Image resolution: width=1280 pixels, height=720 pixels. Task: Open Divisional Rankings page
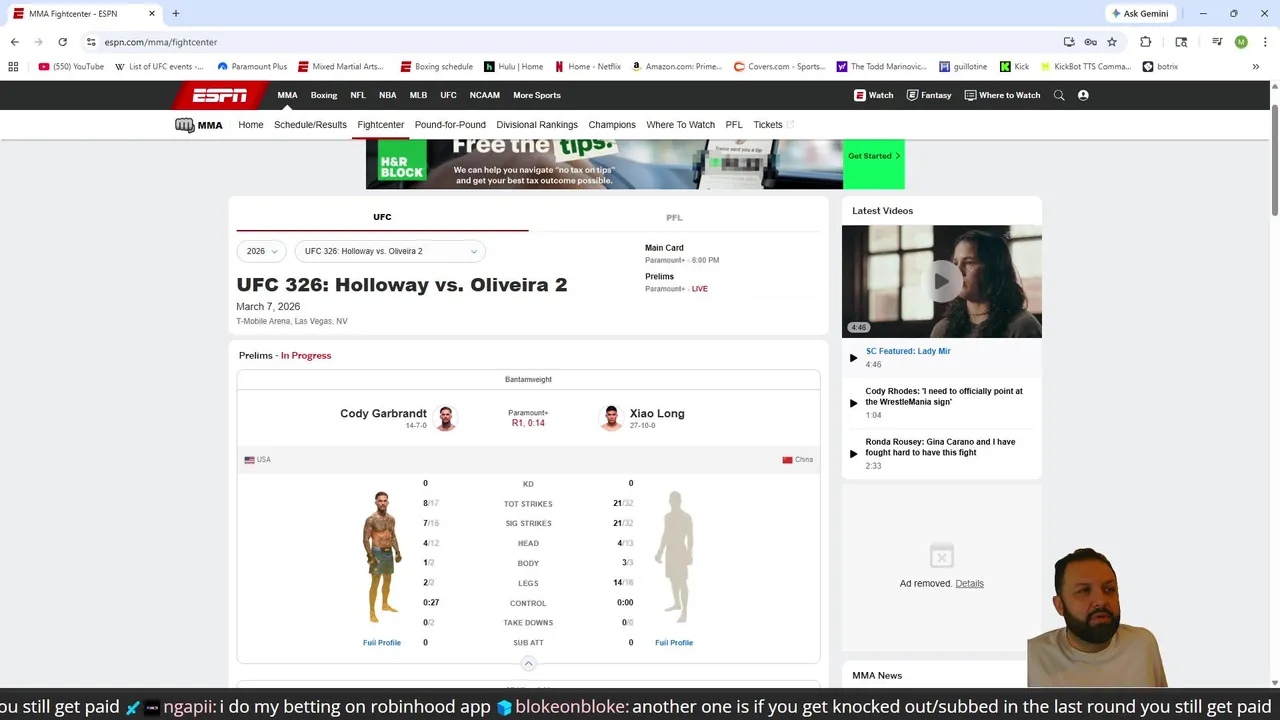pyautogui.click(x=537, y=125)
